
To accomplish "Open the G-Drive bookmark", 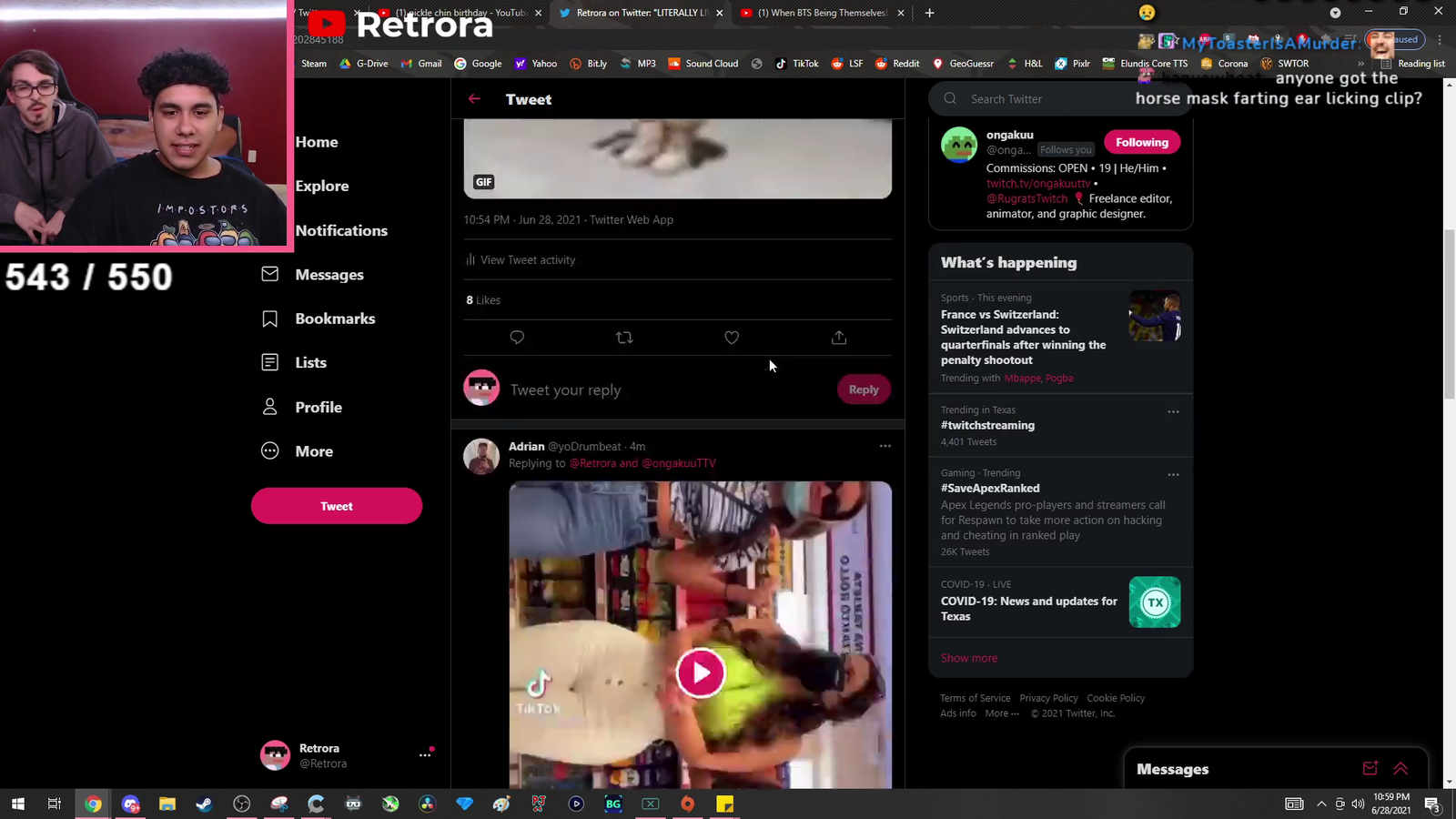I will [x=364, y=64].
